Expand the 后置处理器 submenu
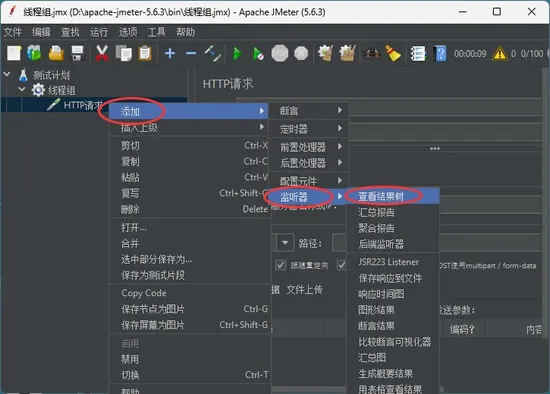Screen dimensions: 550x394 [309, 163]
